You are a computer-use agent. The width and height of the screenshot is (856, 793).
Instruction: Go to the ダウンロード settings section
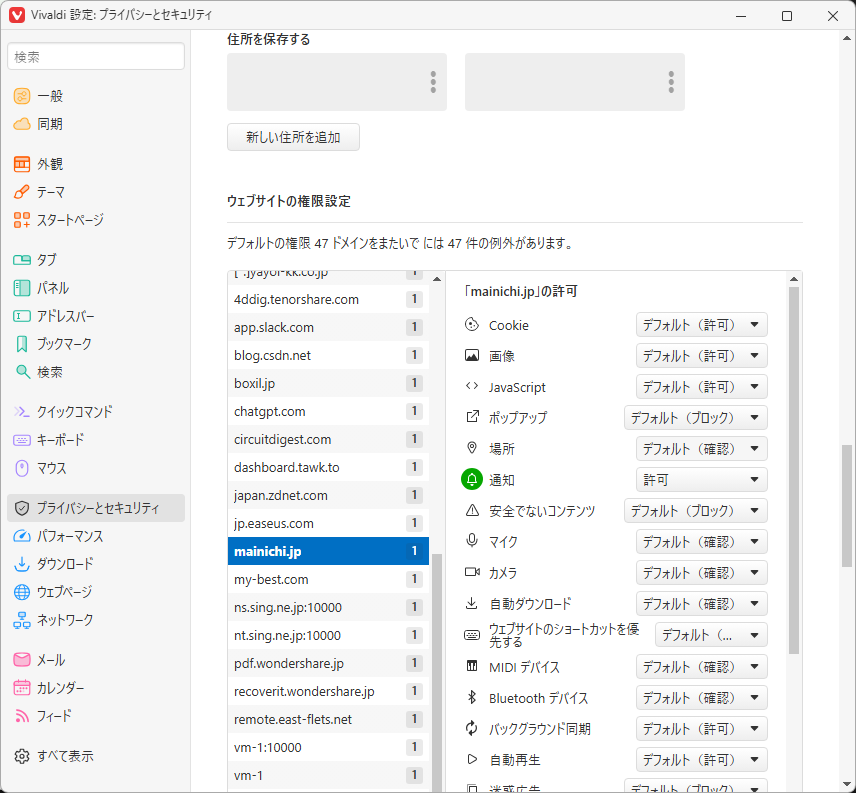point(96,564)
